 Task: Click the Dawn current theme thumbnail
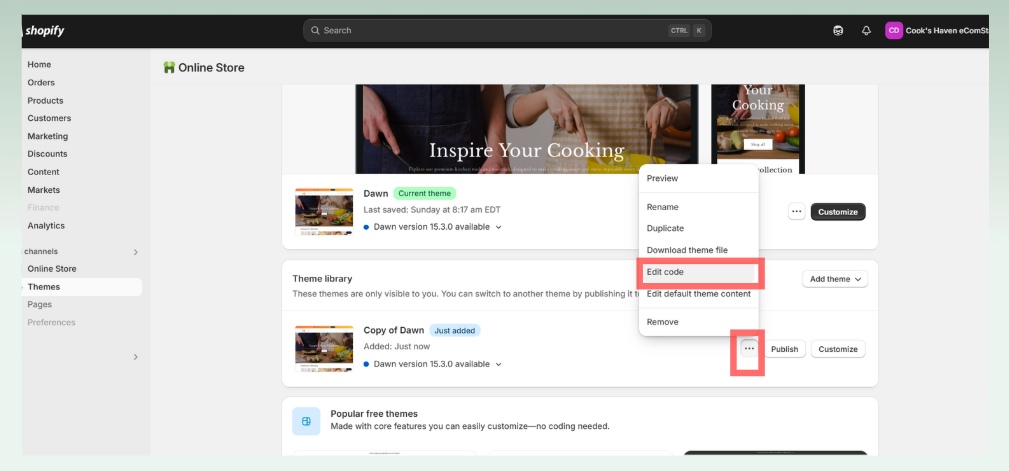(x=324, y=212)
